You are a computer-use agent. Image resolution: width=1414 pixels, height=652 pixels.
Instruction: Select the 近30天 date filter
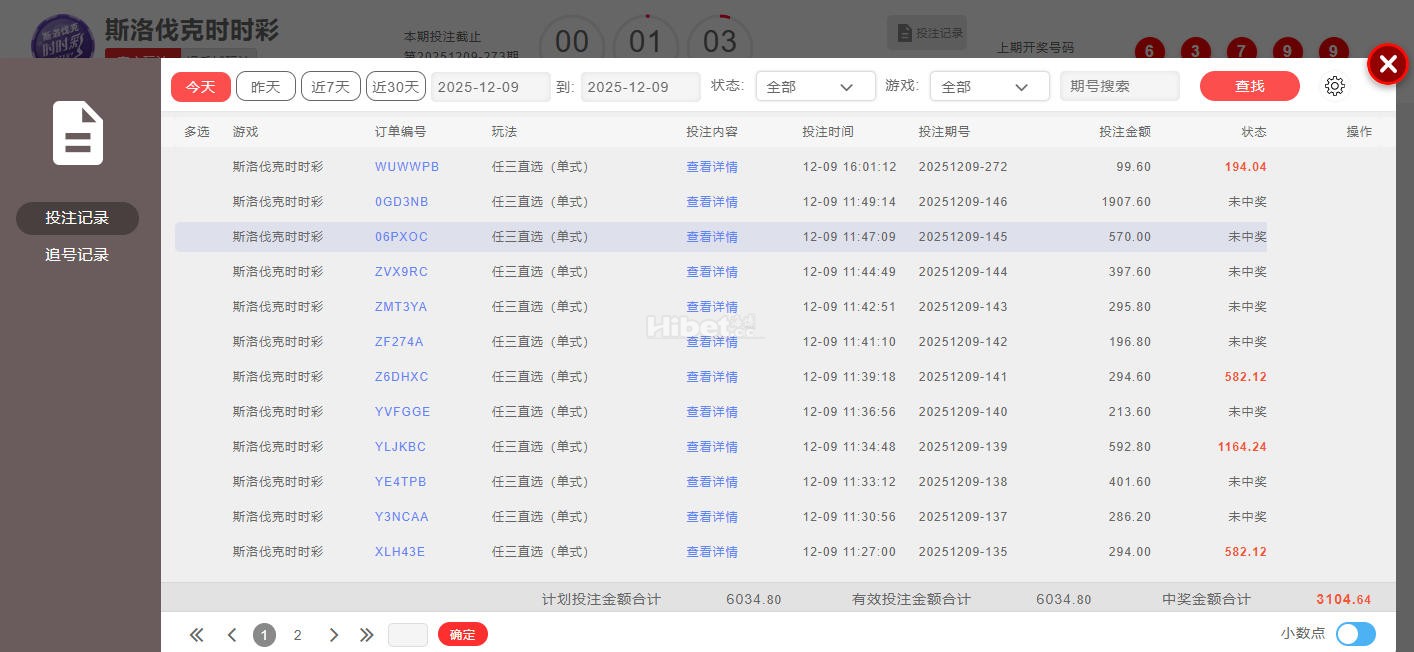pos(395,87)
